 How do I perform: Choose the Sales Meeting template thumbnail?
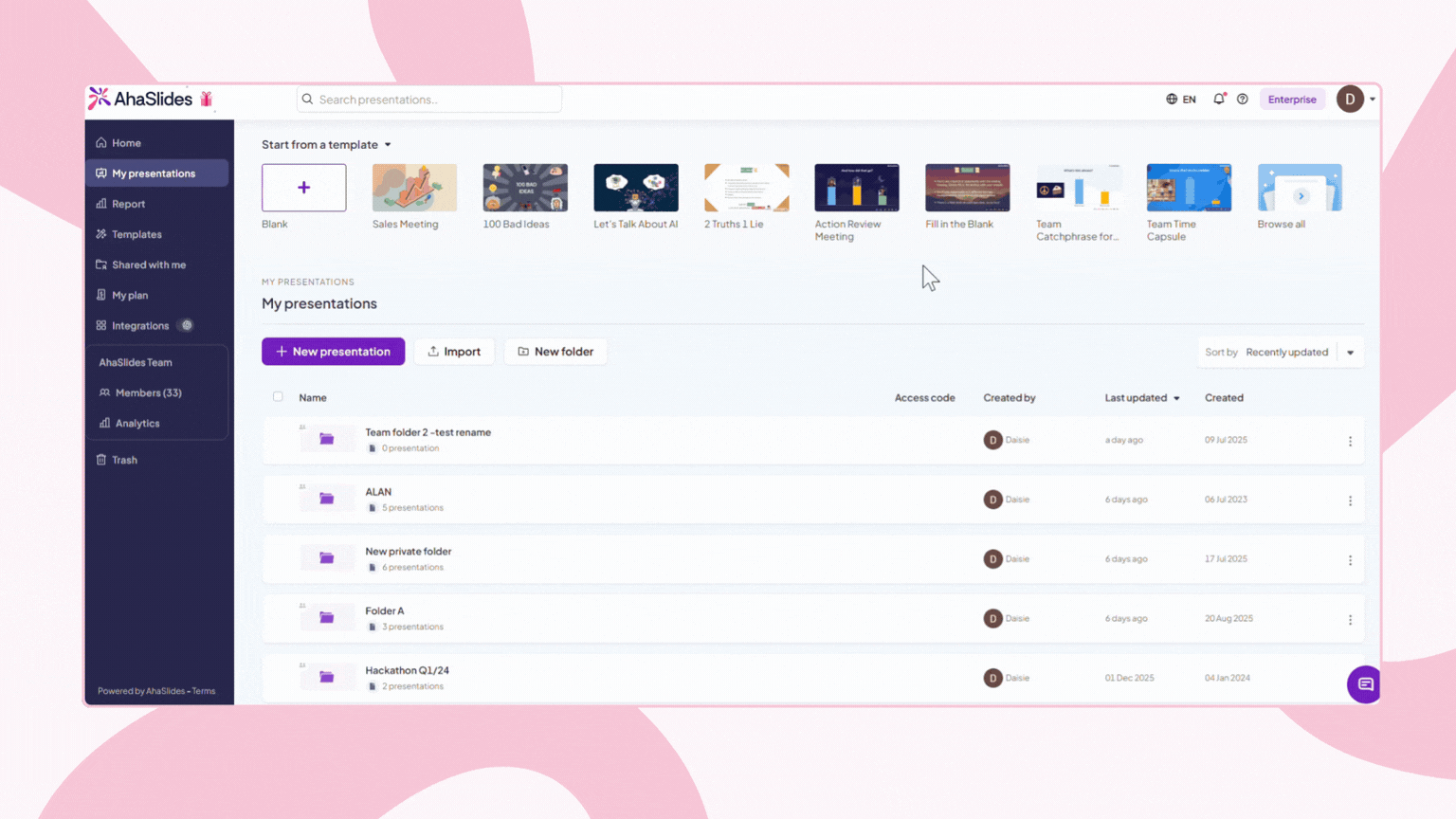point(414,188)
